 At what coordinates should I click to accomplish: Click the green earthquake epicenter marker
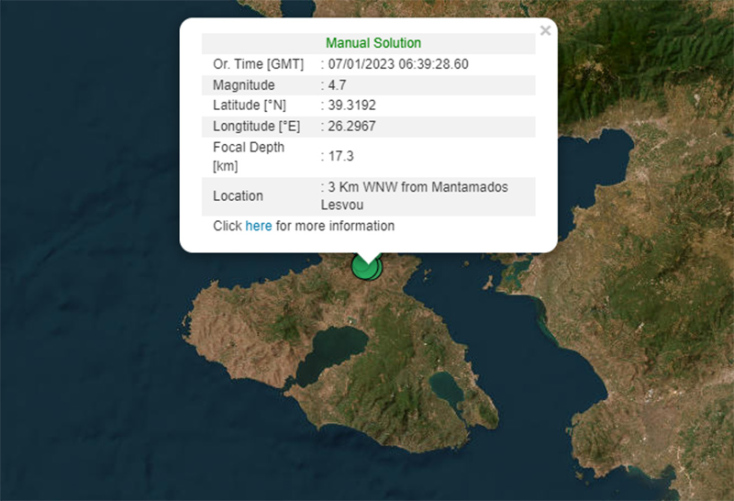tap(367, 267)
